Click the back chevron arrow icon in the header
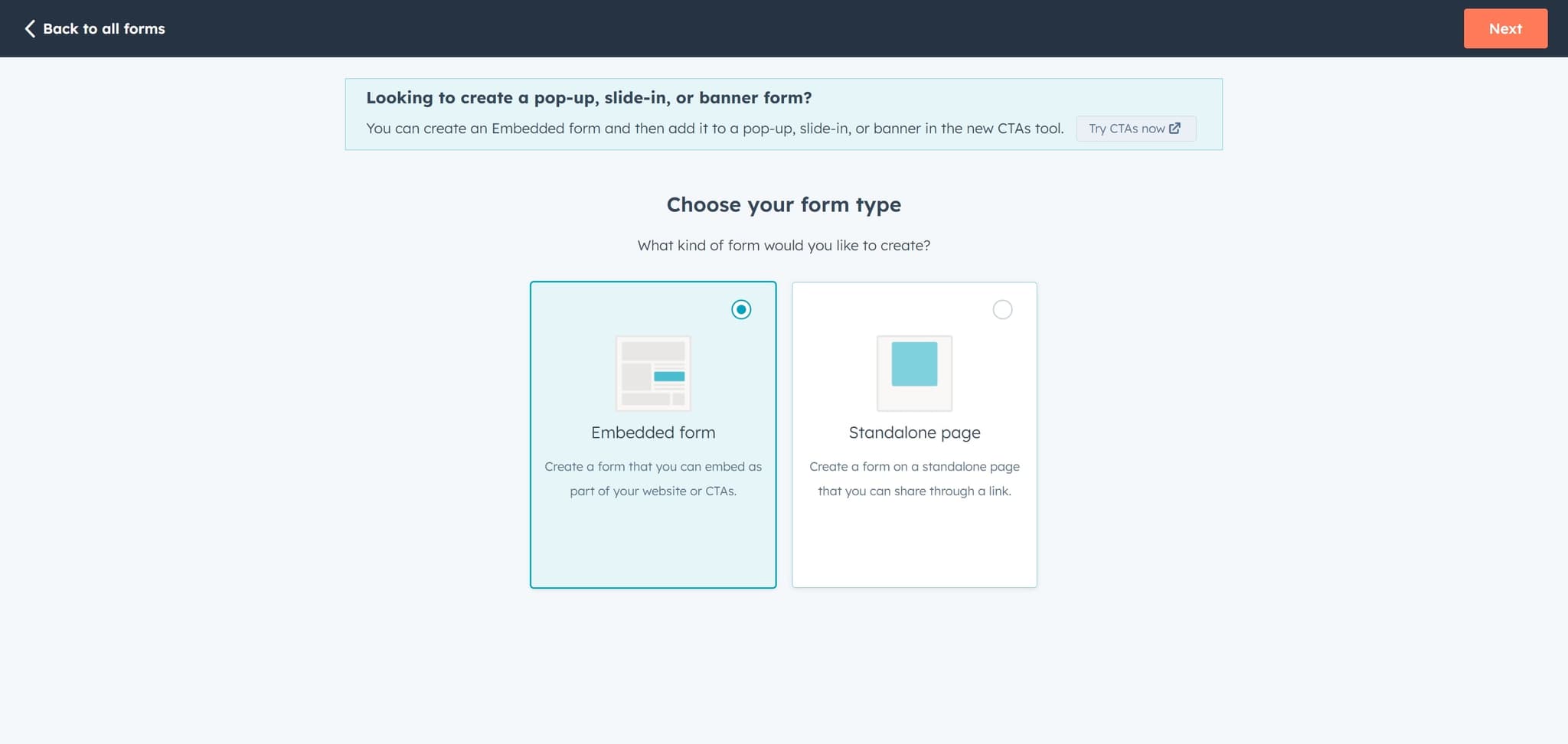 (x=30, y=28)
